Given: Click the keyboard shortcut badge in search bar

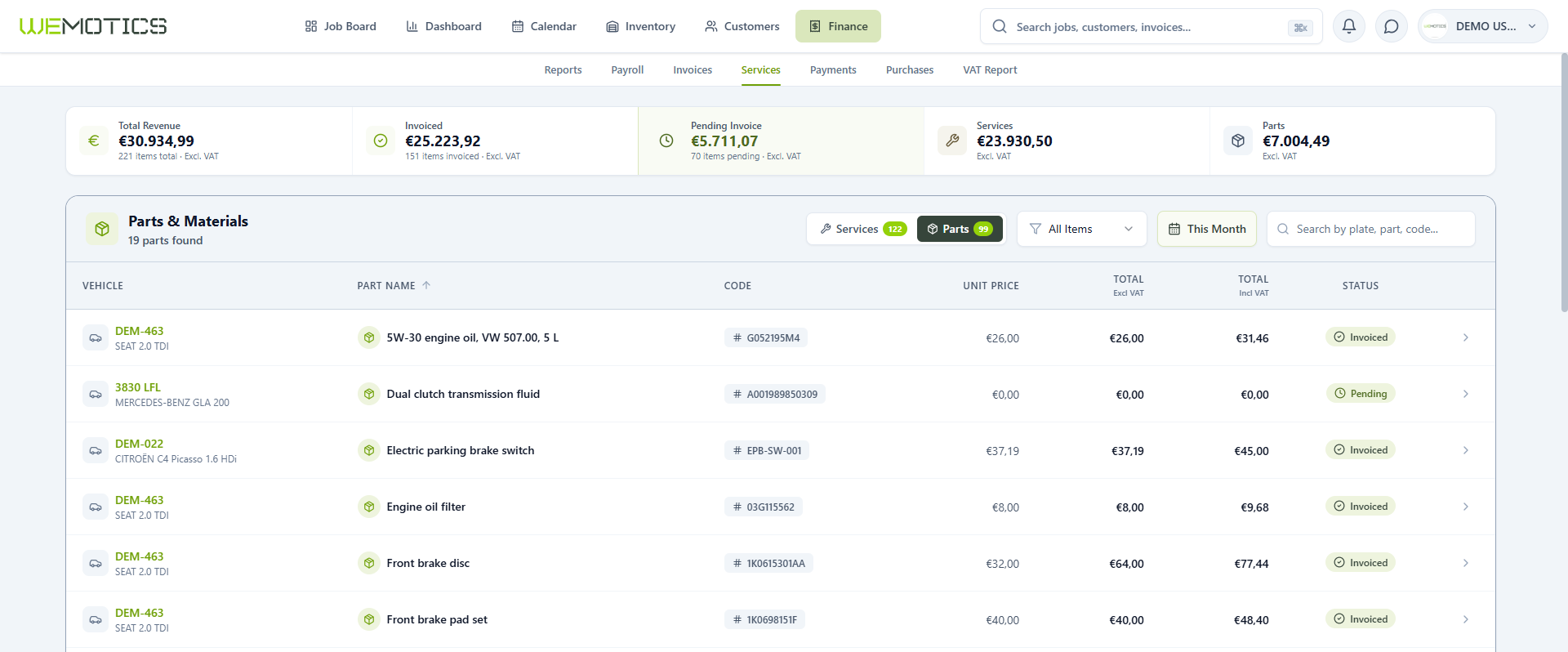Looking at the screenshot, I should pos(1300,28).
